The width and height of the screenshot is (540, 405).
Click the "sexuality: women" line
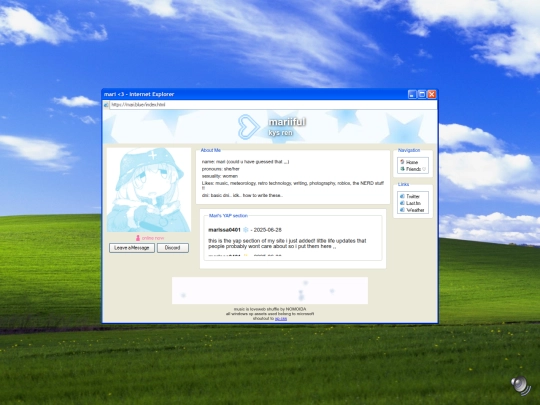pos(220,176)
